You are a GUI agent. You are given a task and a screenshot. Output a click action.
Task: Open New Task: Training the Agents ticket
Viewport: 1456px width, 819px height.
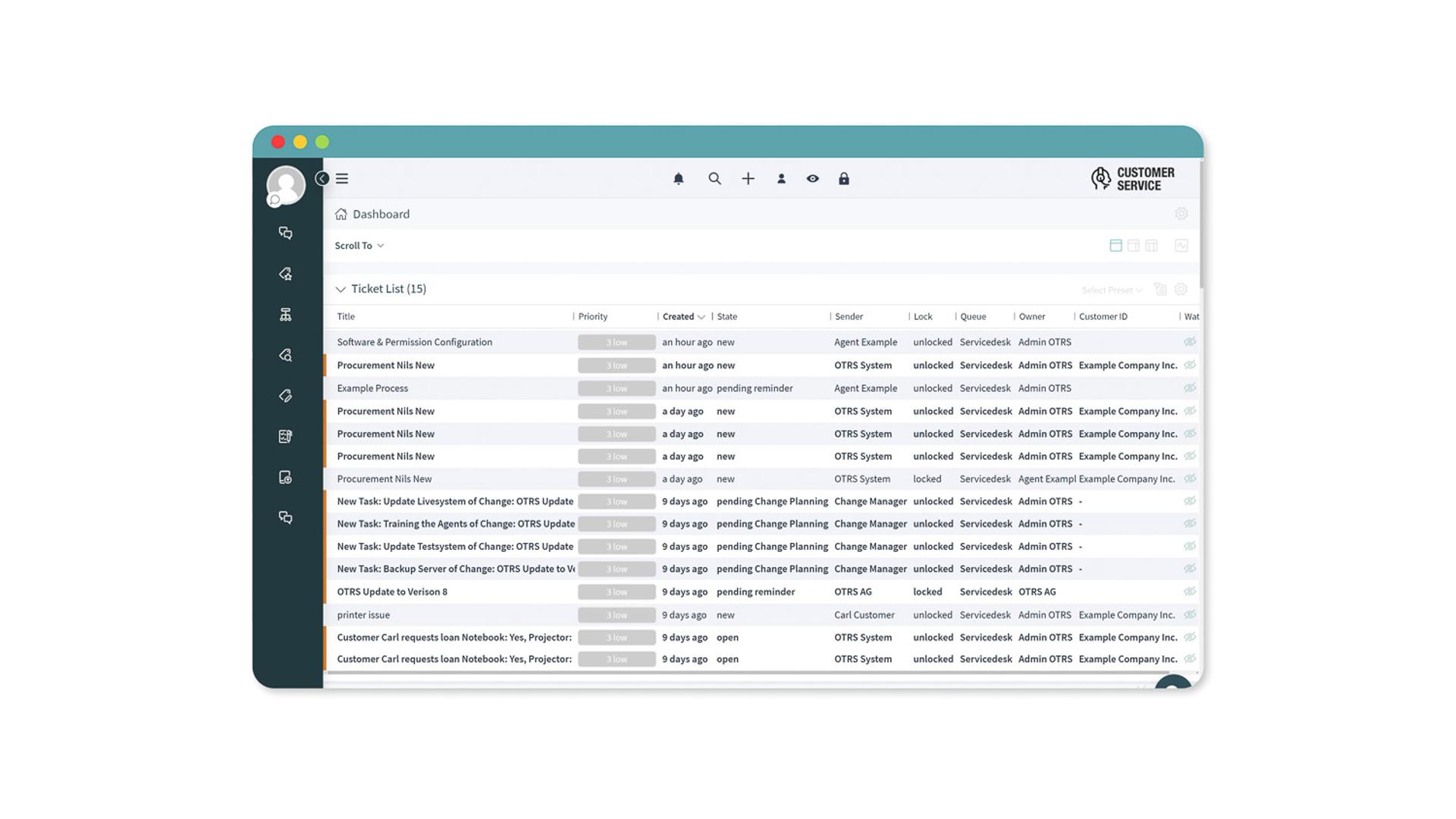pos(456,524)
